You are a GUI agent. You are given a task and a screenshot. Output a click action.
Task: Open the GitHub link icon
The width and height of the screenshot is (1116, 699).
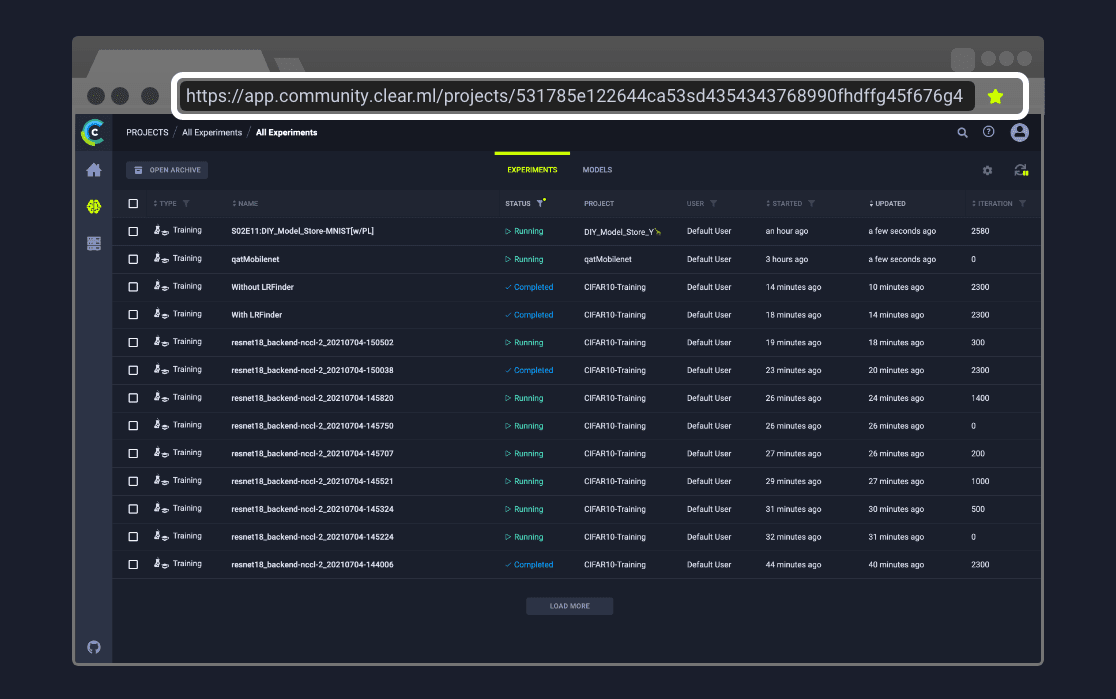(x=94, y=647)
